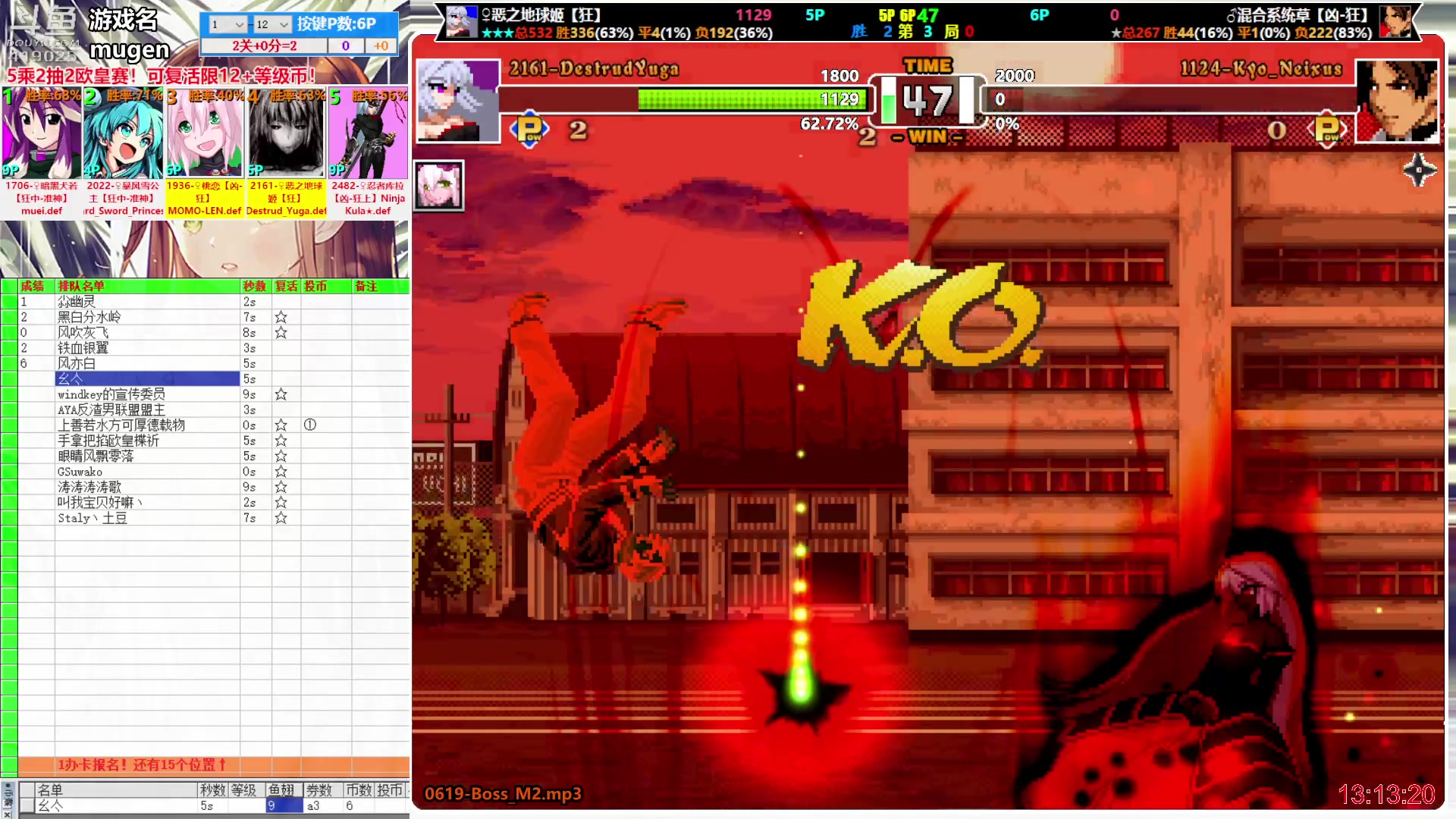Click player one Pow icon

529,130
